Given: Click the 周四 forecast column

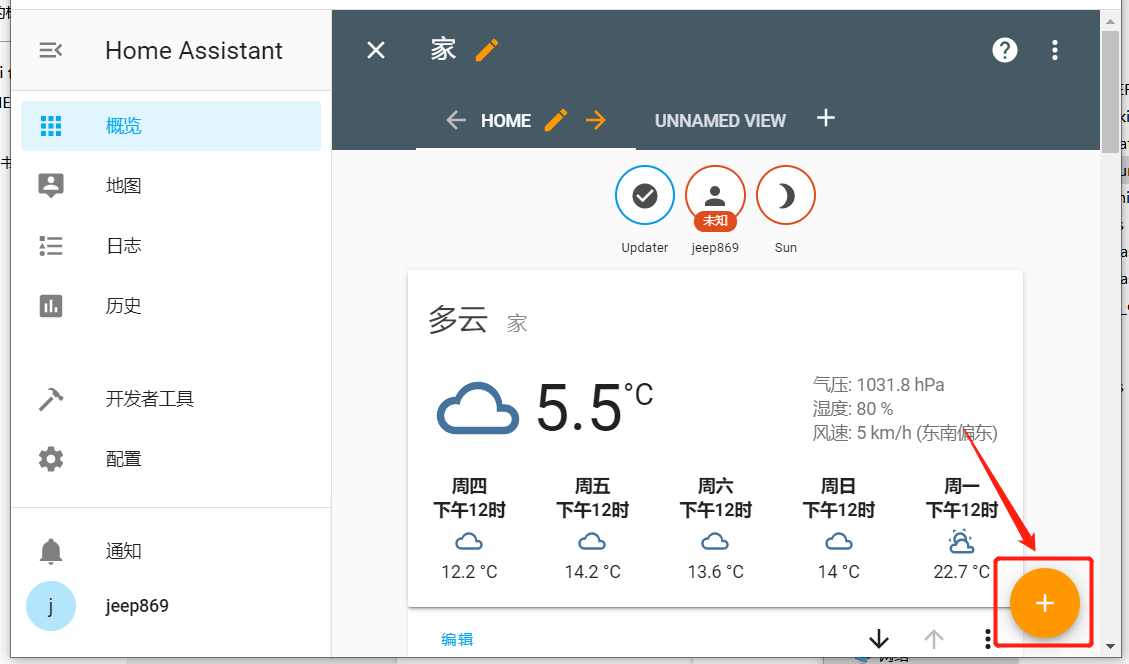Looking at the screenshot, I should pyautogui.click(x=469, y=529).
